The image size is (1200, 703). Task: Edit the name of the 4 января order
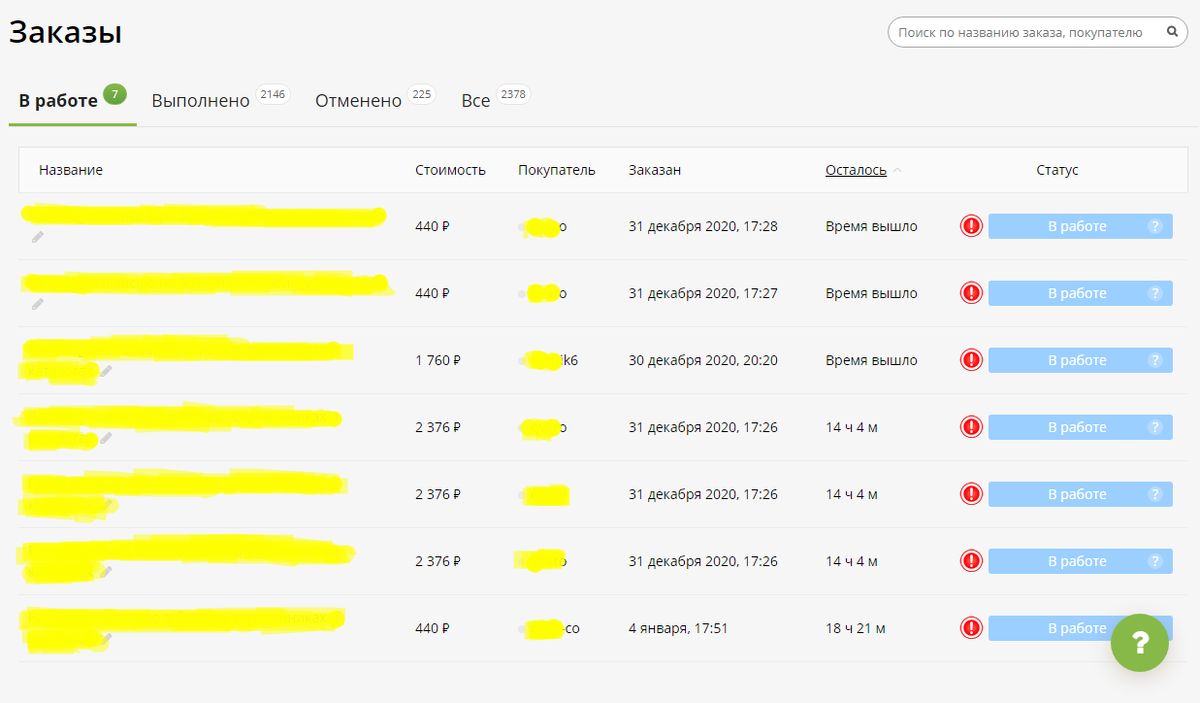click(x=106, y=638)
